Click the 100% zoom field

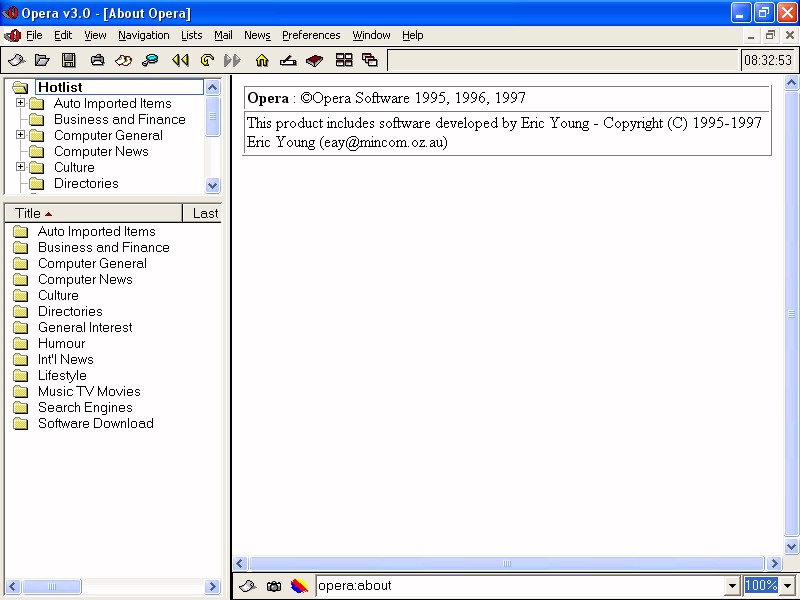tap(761, 586)
